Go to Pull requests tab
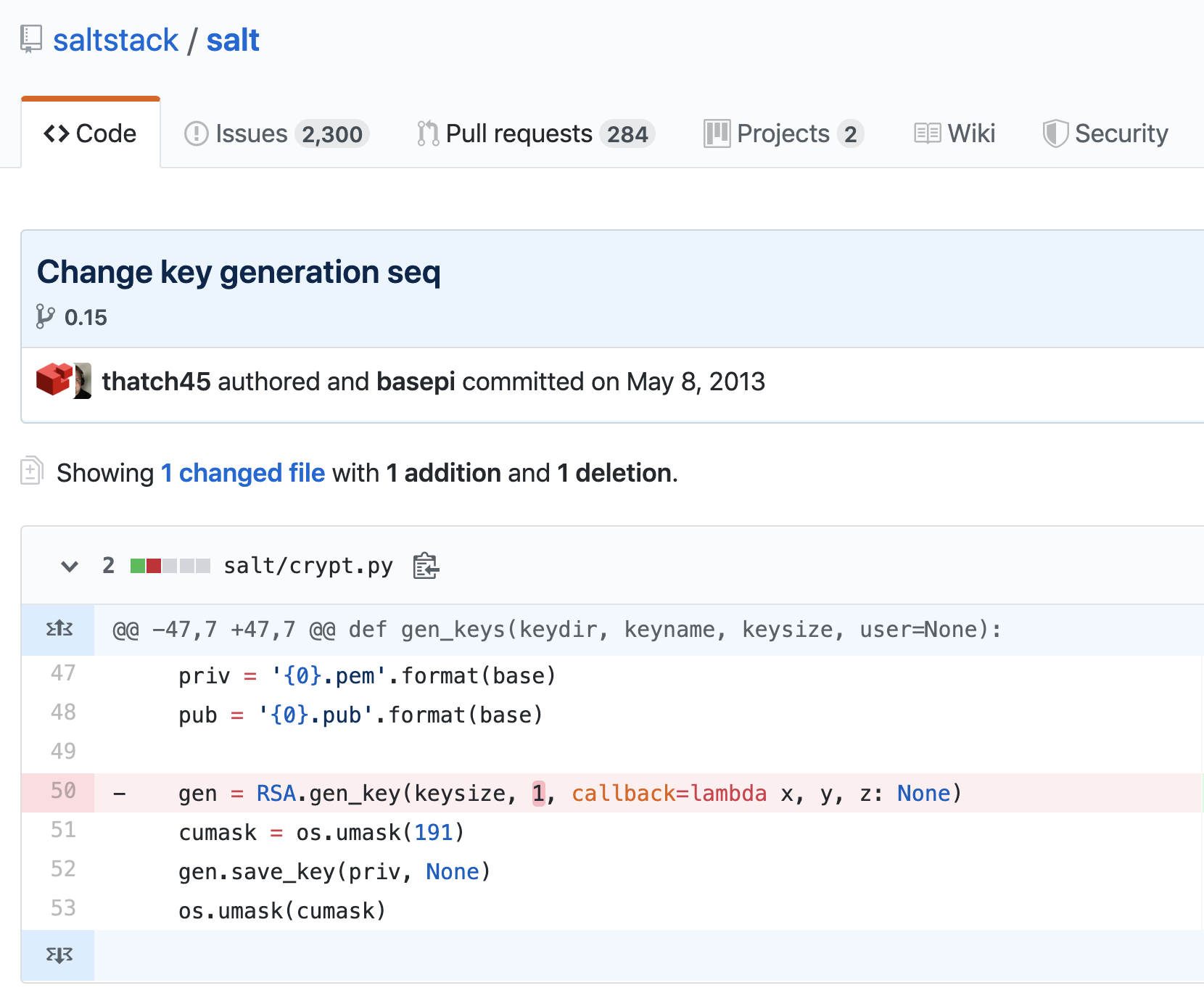The image size is (1204, 1004). (x=535, y=133)
